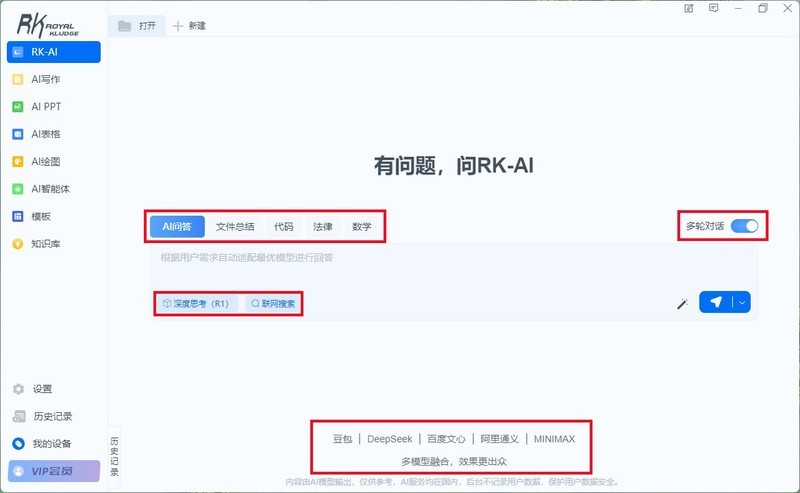Open the 设置 label
Viewport: 800px width, 493px height.
42,389
